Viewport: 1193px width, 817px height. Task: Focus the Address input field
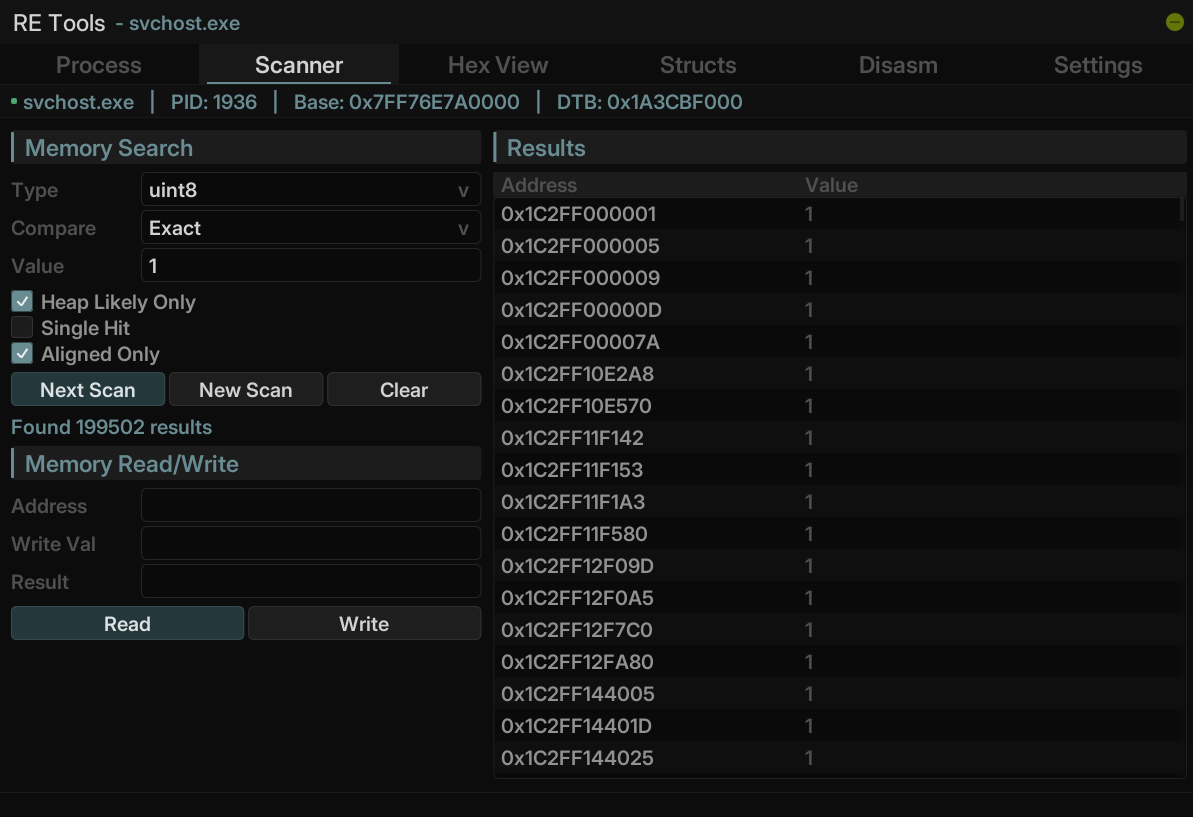(310, 506)
